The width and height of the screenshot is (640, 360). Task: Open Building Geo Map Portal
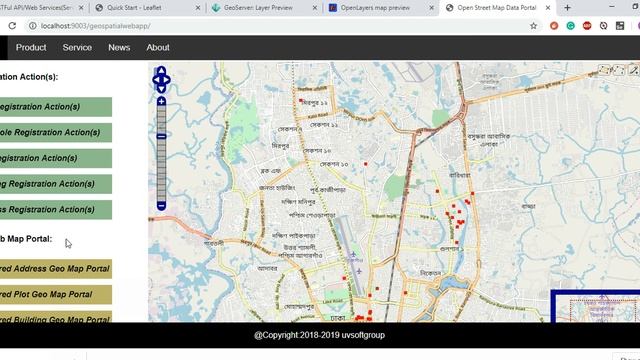(56, 317)
